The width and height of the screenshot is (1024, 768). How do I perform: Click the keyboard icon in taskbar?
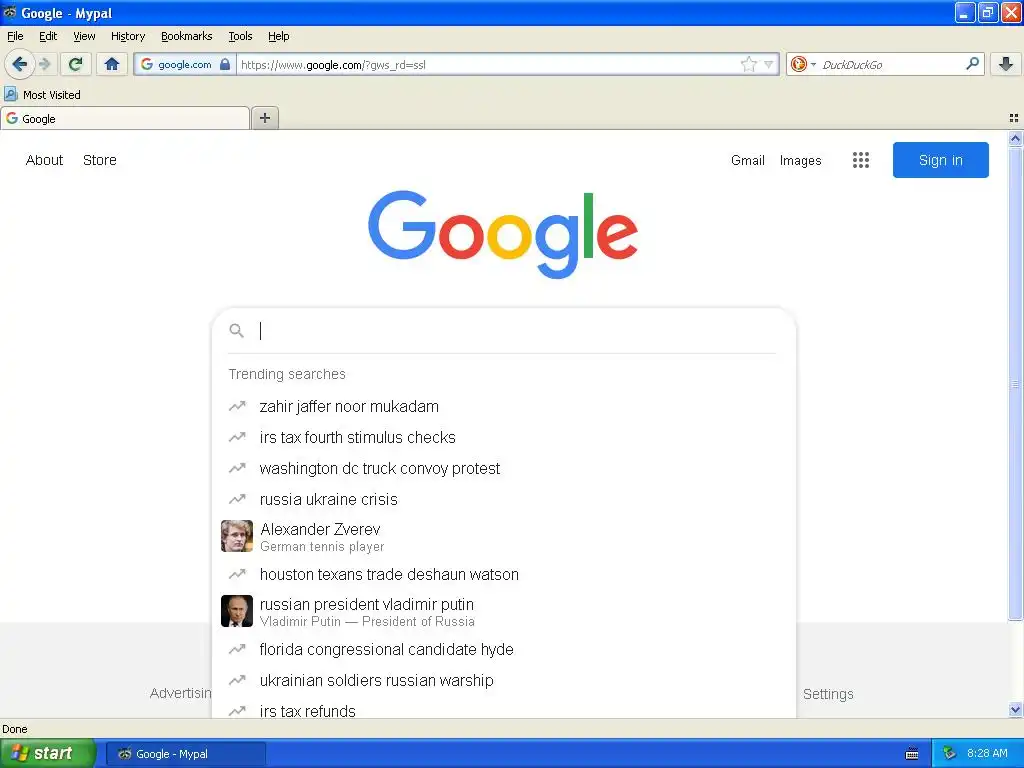tap(912, 754)
